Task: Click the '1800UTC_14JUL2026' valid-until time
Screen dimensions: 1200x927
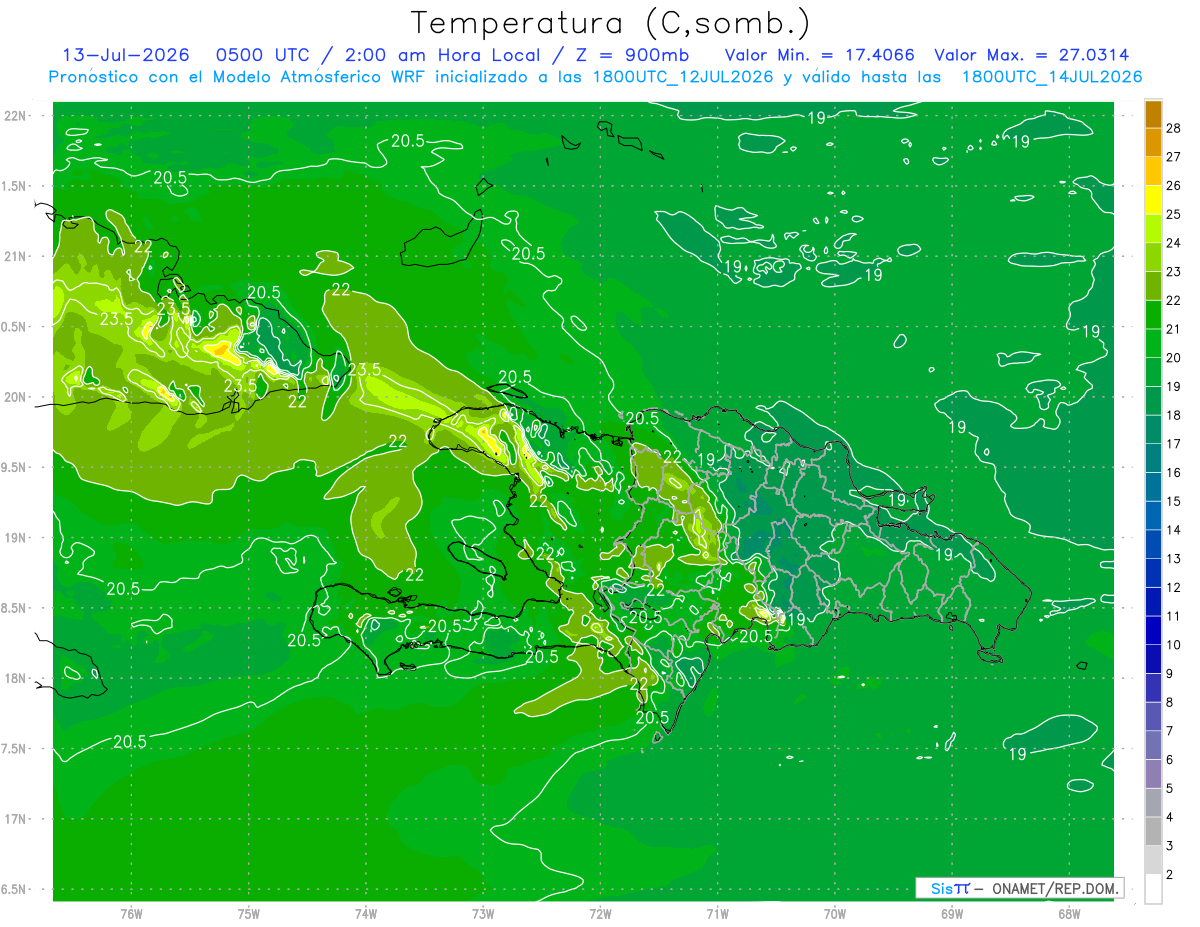Action: (x=1052, y=77)
